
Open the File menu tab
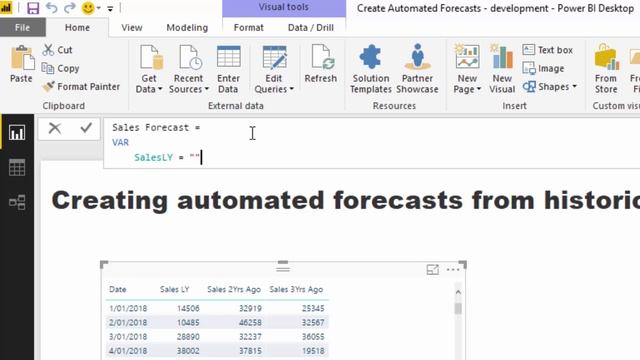(x=22, y=28)
